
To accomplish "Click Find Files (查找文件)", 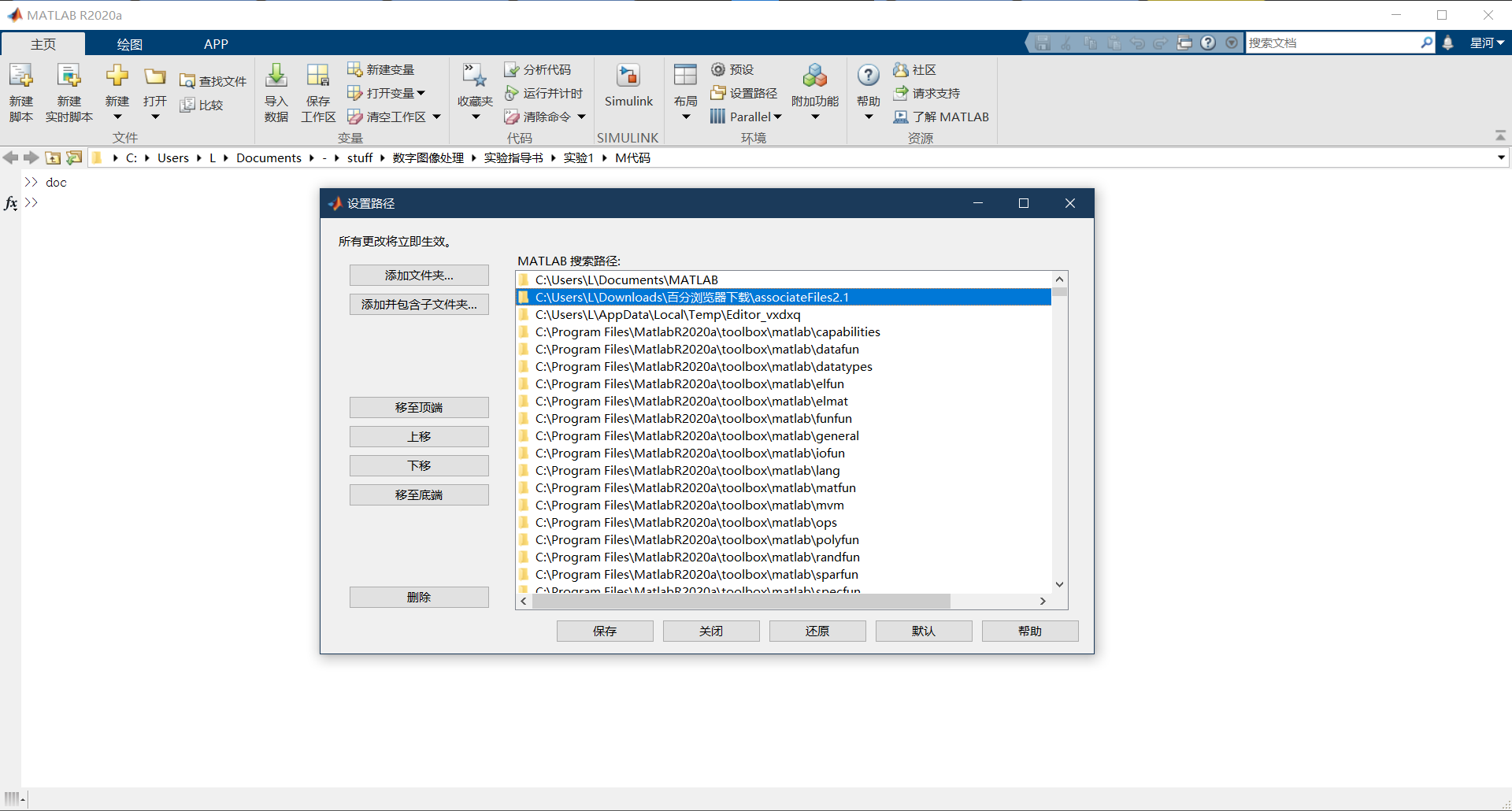I will (x=213, y=81).
